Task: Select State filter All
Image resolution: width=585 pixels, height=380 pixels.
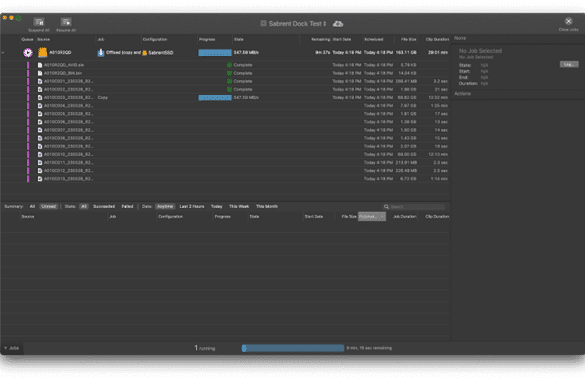Action: (84, 206)
